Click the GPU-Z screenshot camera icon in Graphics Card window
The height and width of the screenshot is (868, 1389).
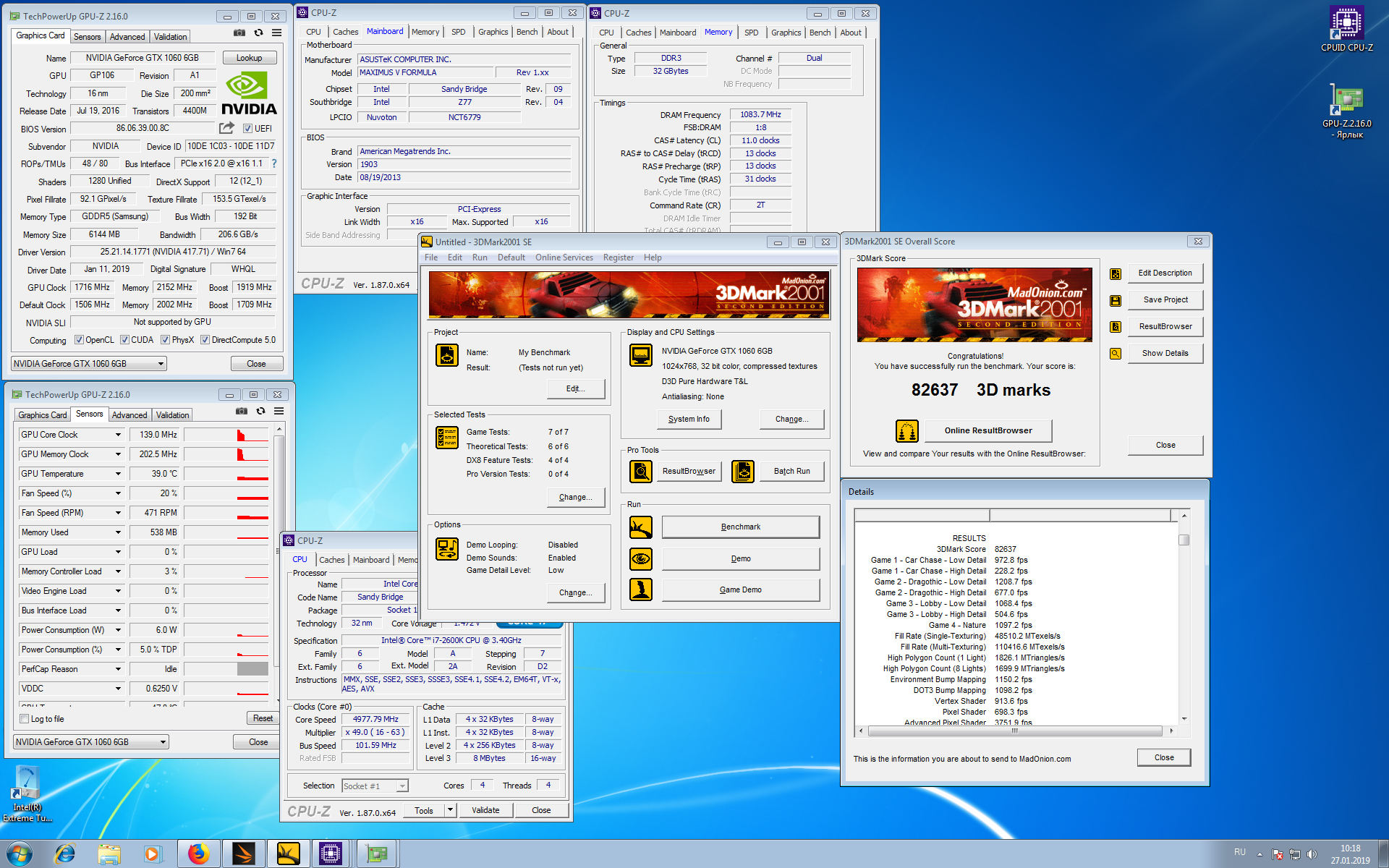point(239,33)
